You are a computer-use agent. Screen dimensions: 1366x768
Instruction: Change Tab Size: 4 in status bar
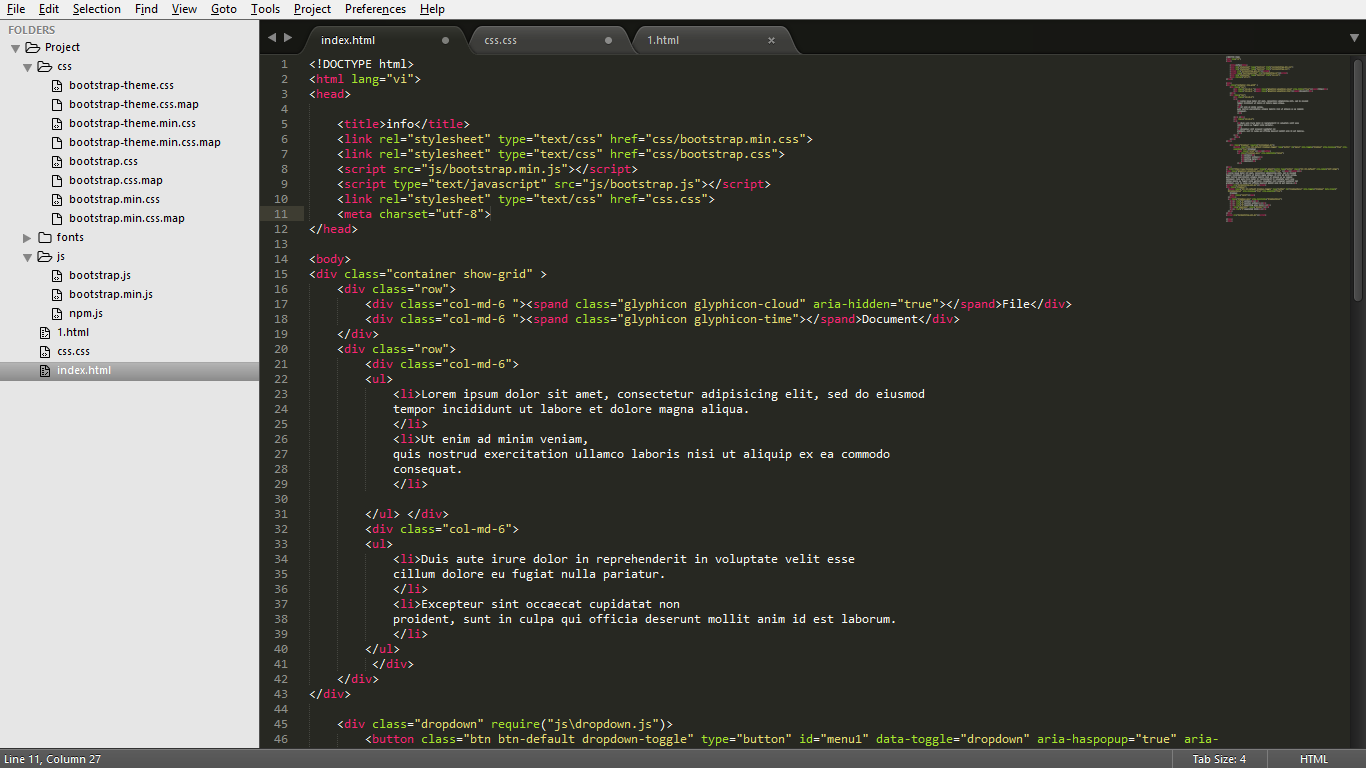coord(1219,759)
